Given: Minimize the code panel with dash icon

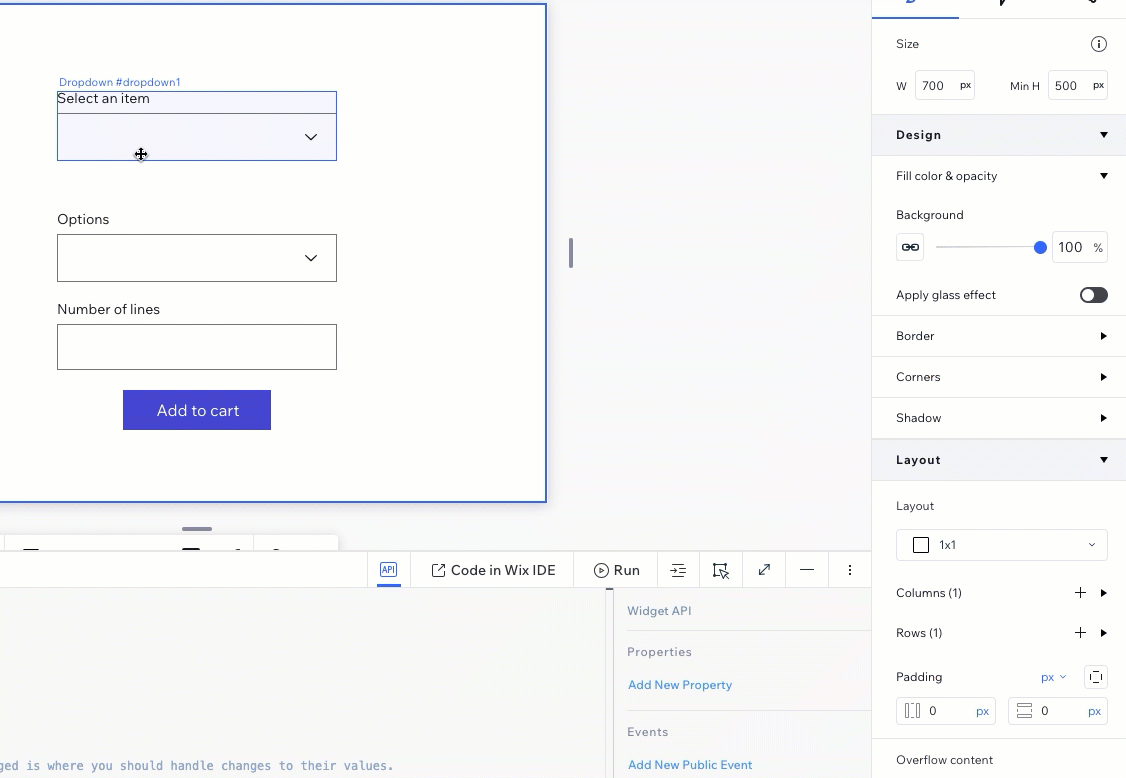Looking at the screenshot, I should coord(806,570).
